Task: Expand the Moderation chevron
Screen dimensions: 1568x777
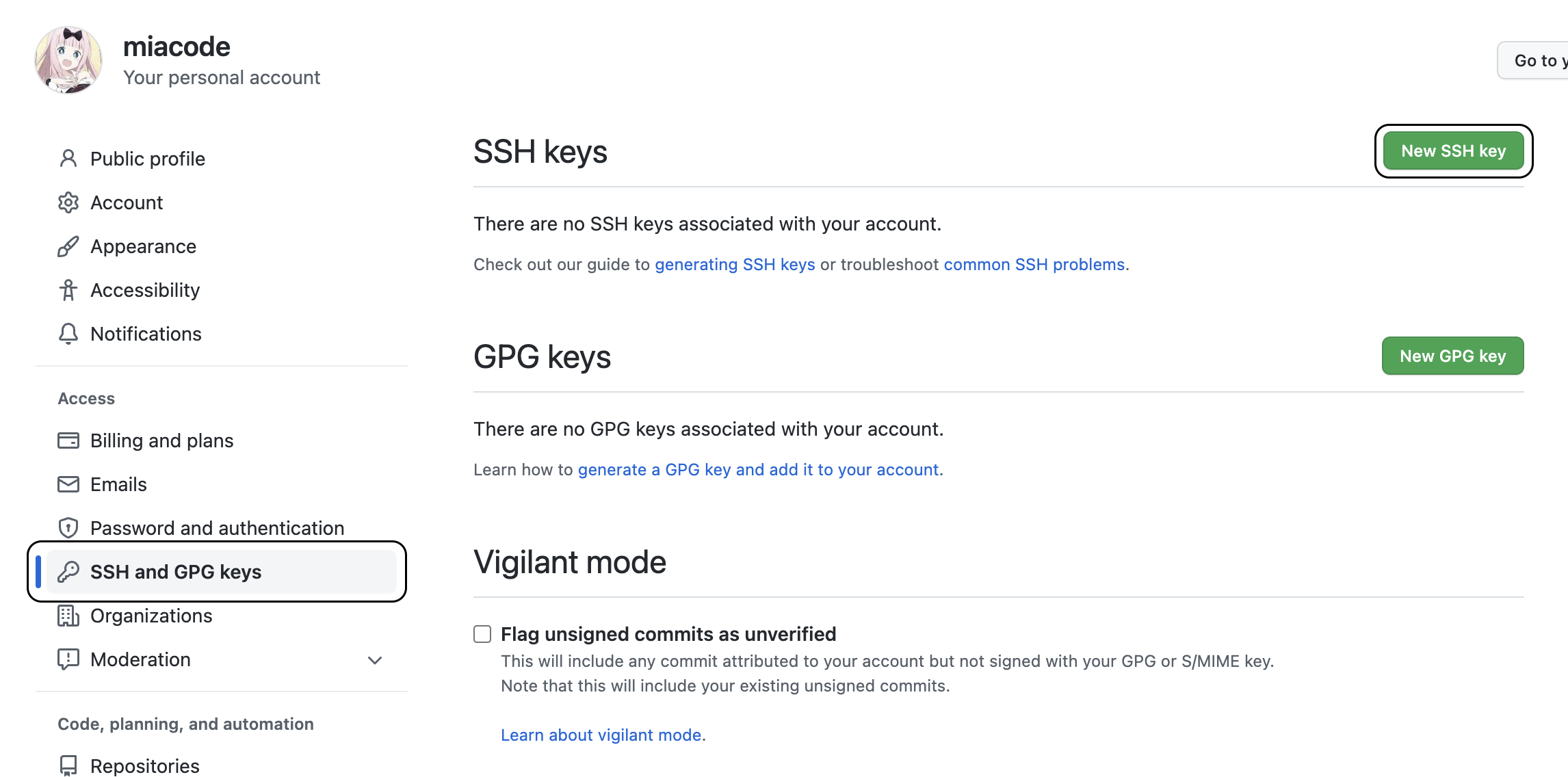Action: [375, 660]
